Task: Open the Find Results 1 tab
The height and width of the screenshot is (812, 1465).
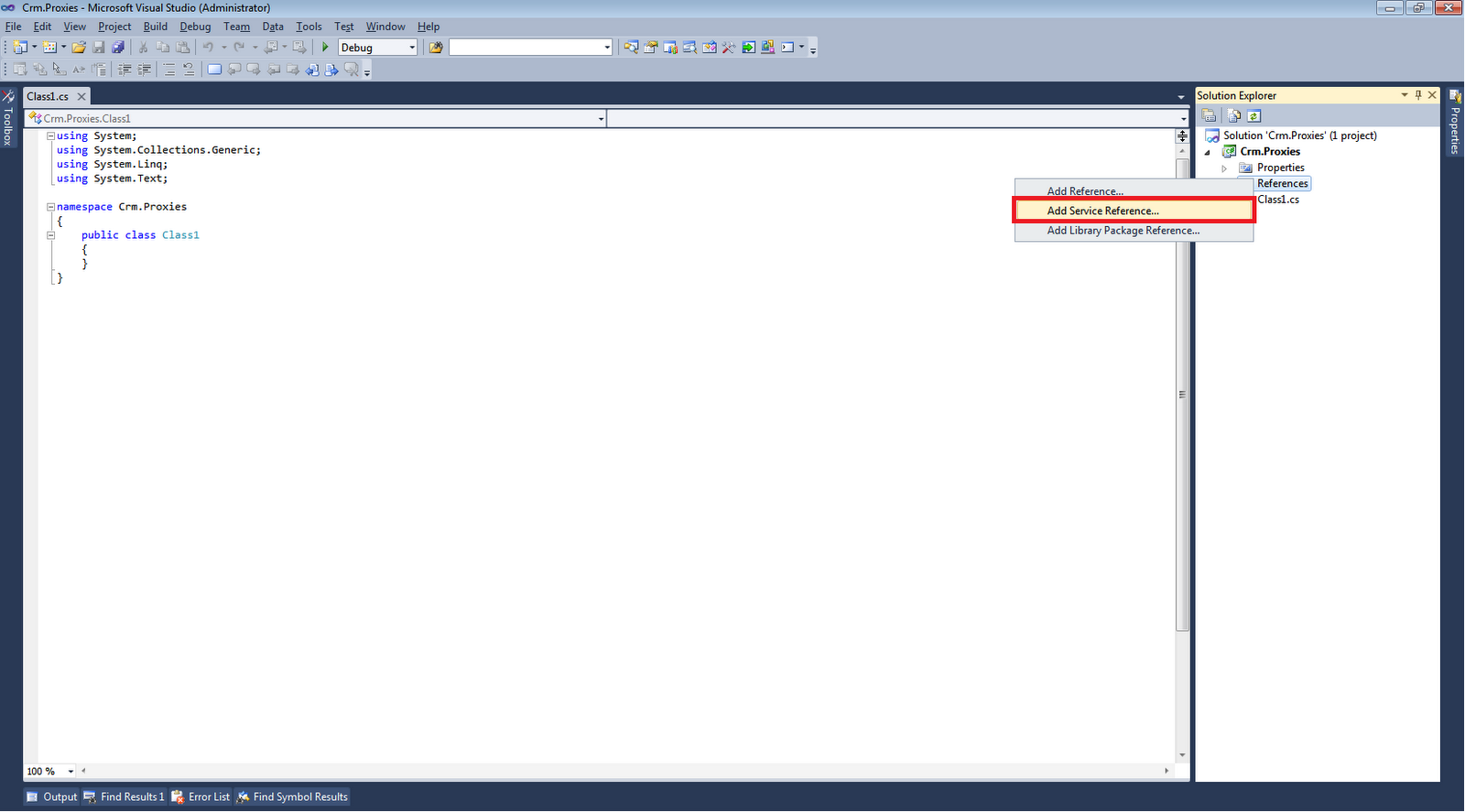Action: (x=125, y=797)
